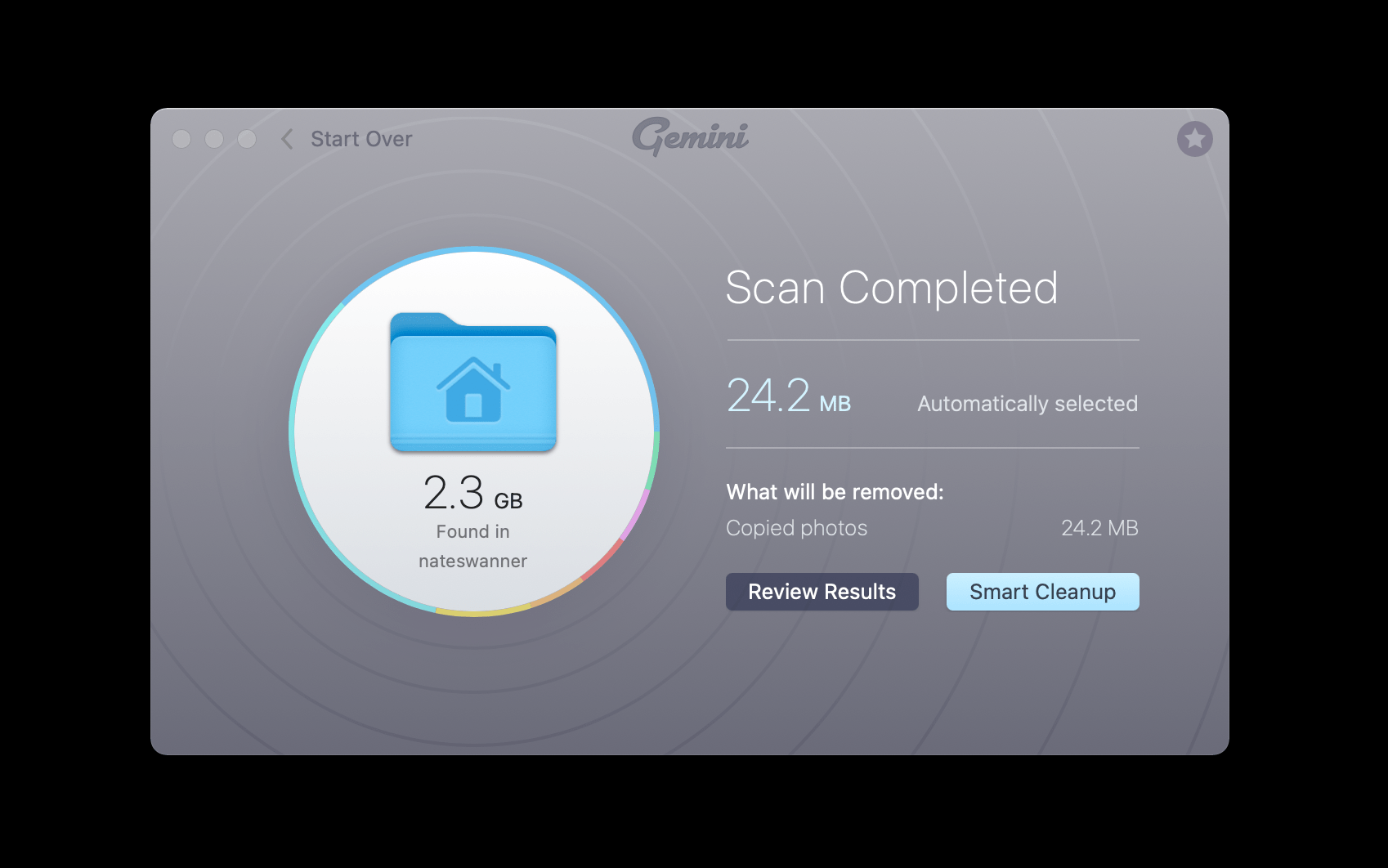Click the green segment of ring chart

[x=654, y=460]
